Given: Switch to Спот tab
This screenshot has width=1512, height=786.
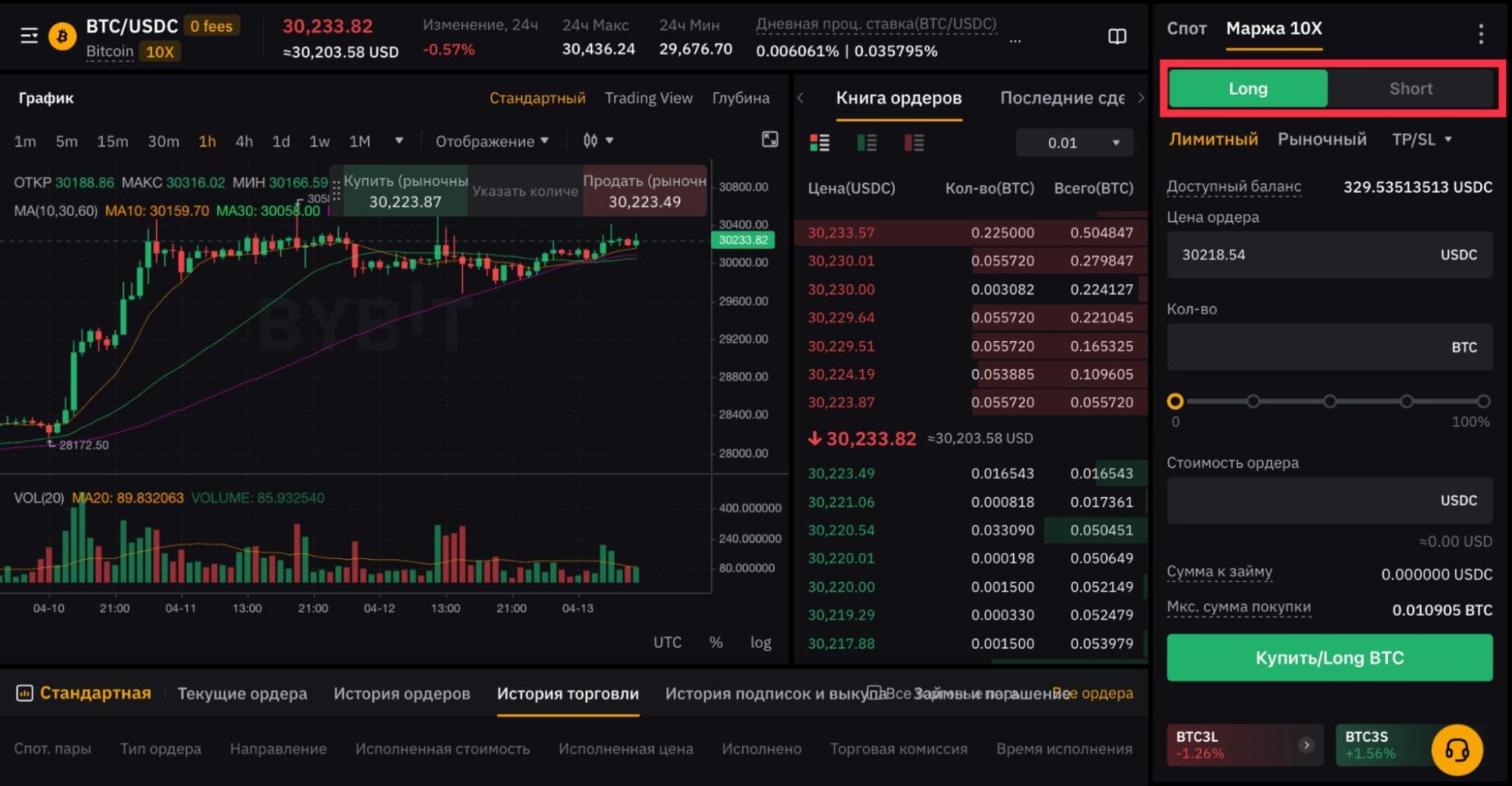Looking at the screenshot, I should [x=1185, y=29].
